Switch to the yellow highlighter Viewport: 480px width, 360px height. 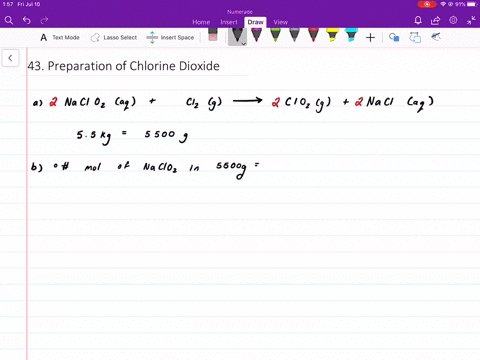click(332, 35)
